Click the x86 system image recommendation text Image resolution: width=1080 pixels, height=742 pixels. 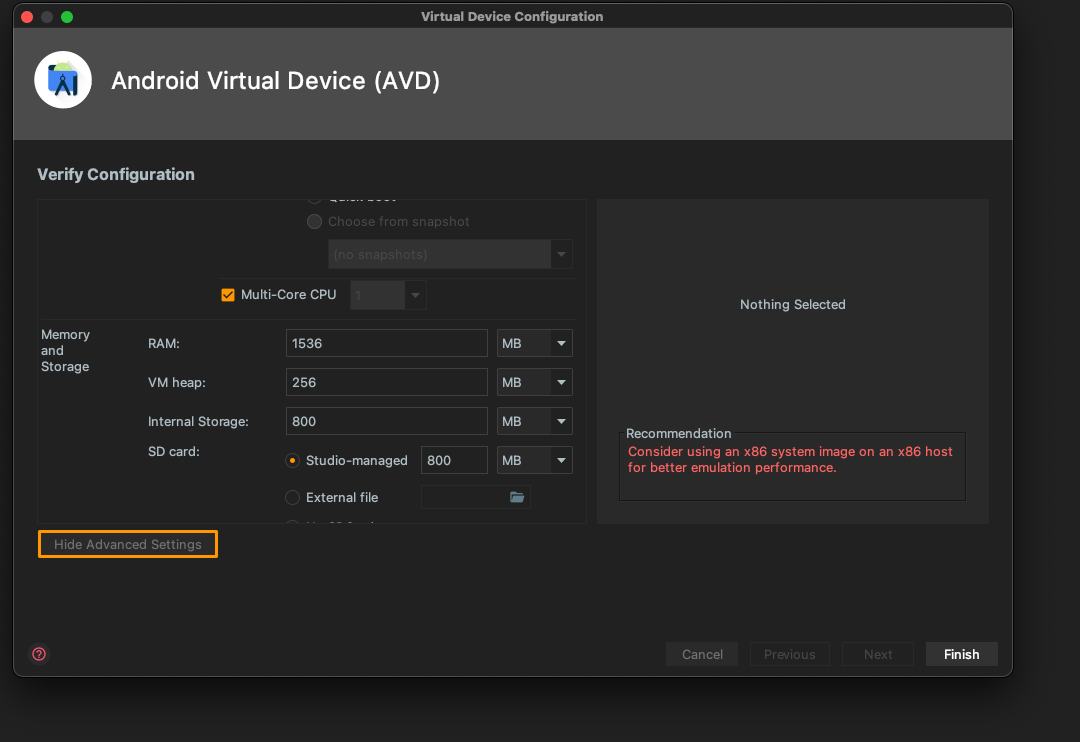tap(790, 460)
